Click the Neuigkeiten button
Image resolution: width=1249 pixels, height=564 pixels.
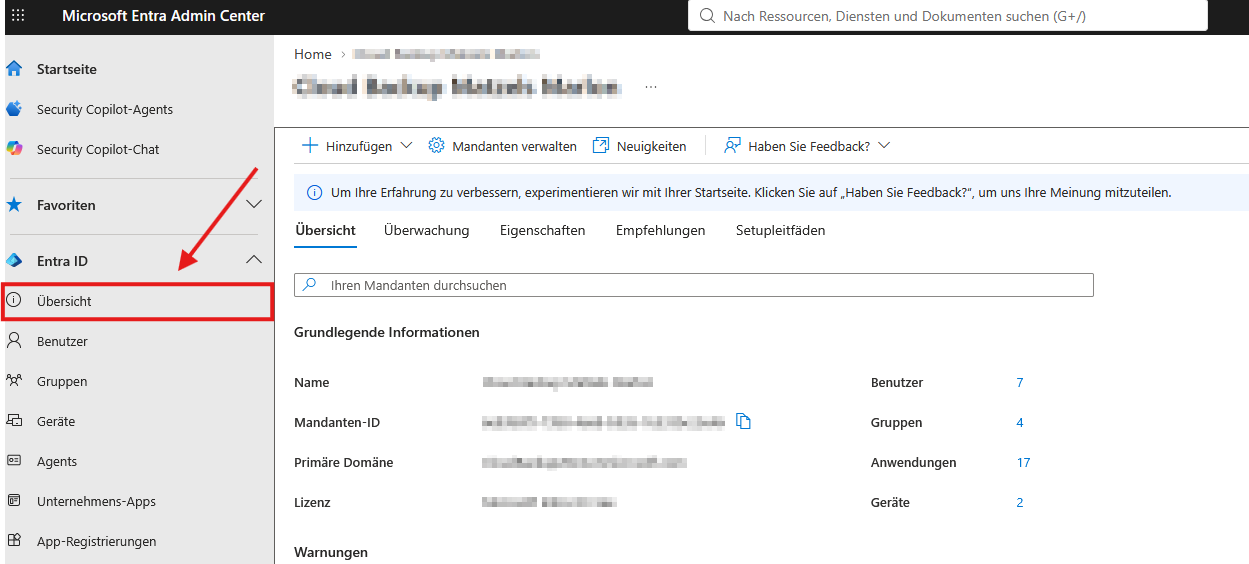(x=640, y=146)
